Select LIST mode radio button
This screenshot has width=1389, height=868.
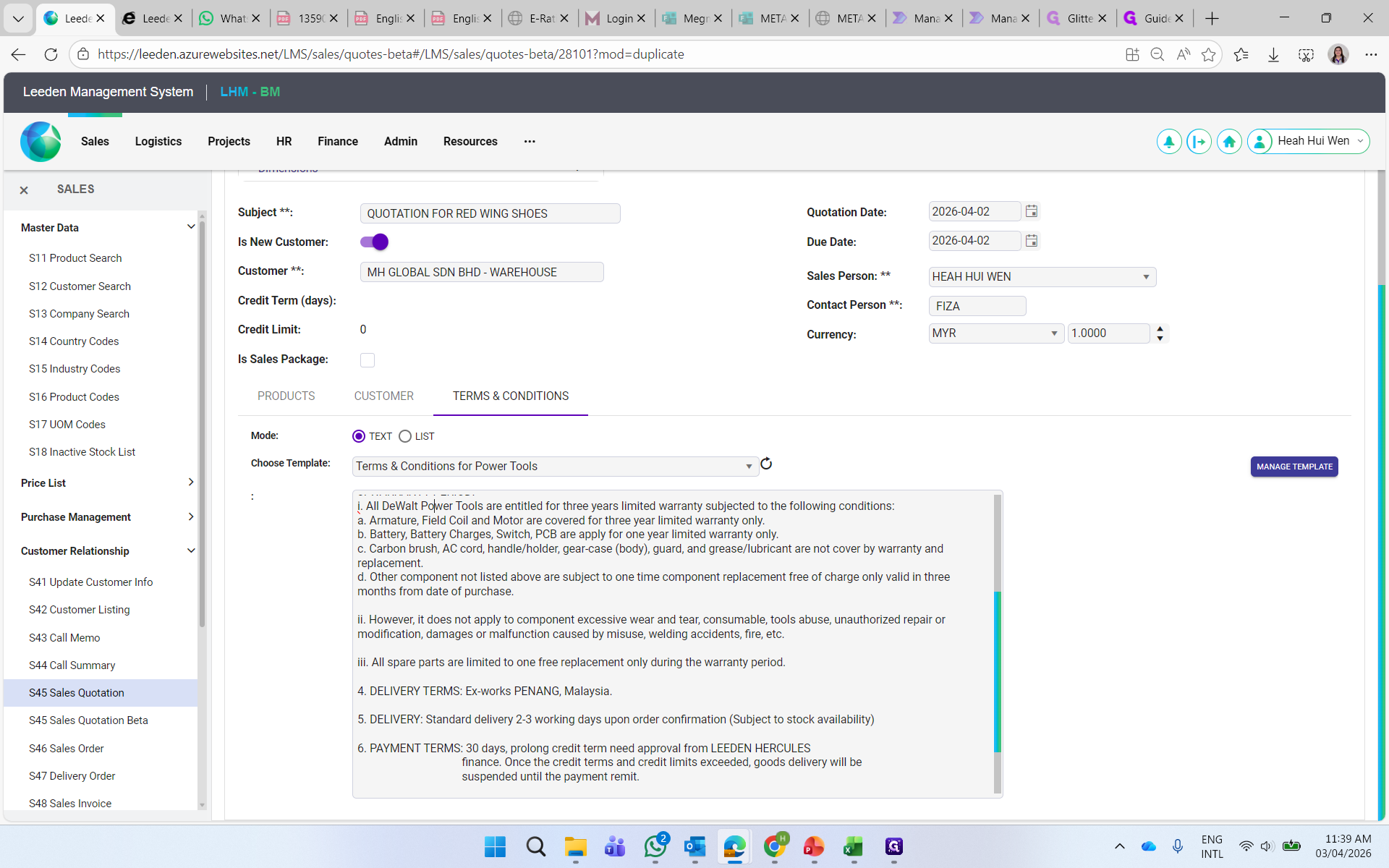405,436
